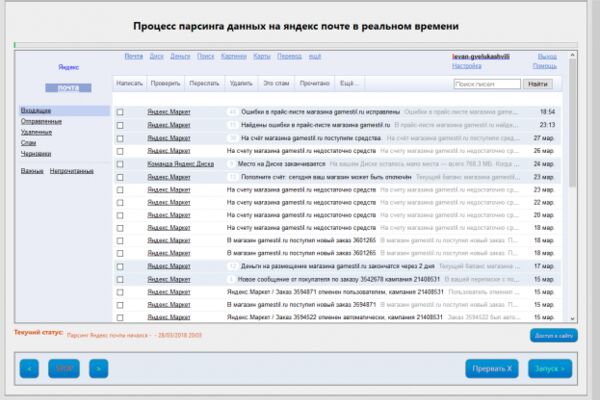600x400 pixels.
Task: Filter by Непрочитанные label
Action: (x=72, y=171)
